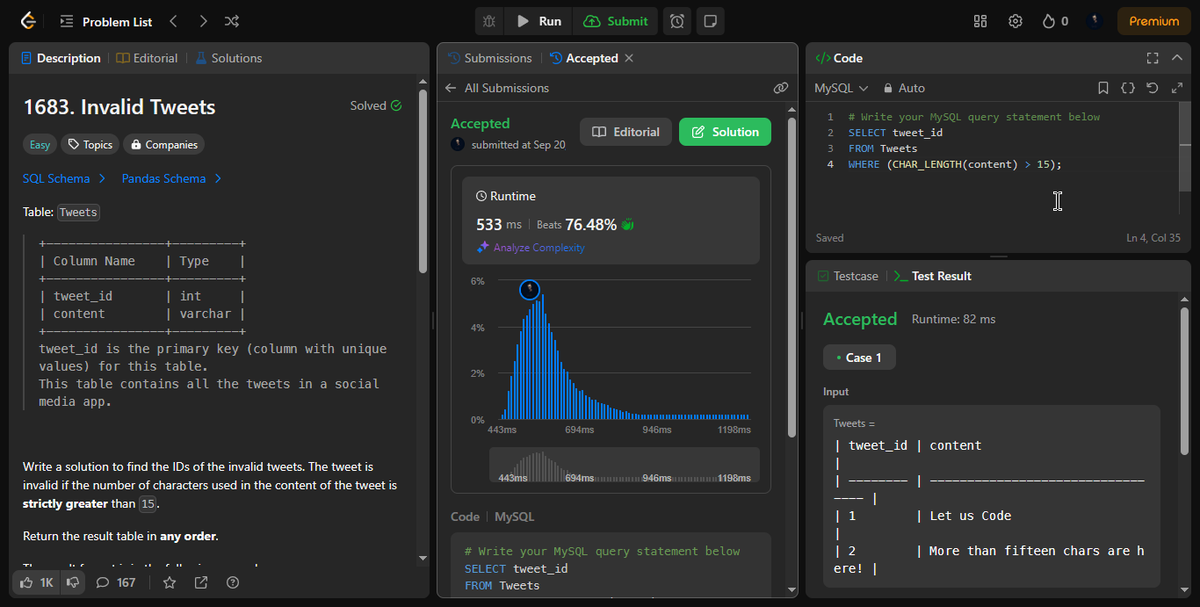The height and width of the screenshot is (607, 1200).
Task: Switch to the Test Result tab
Action: pos(932,276)
